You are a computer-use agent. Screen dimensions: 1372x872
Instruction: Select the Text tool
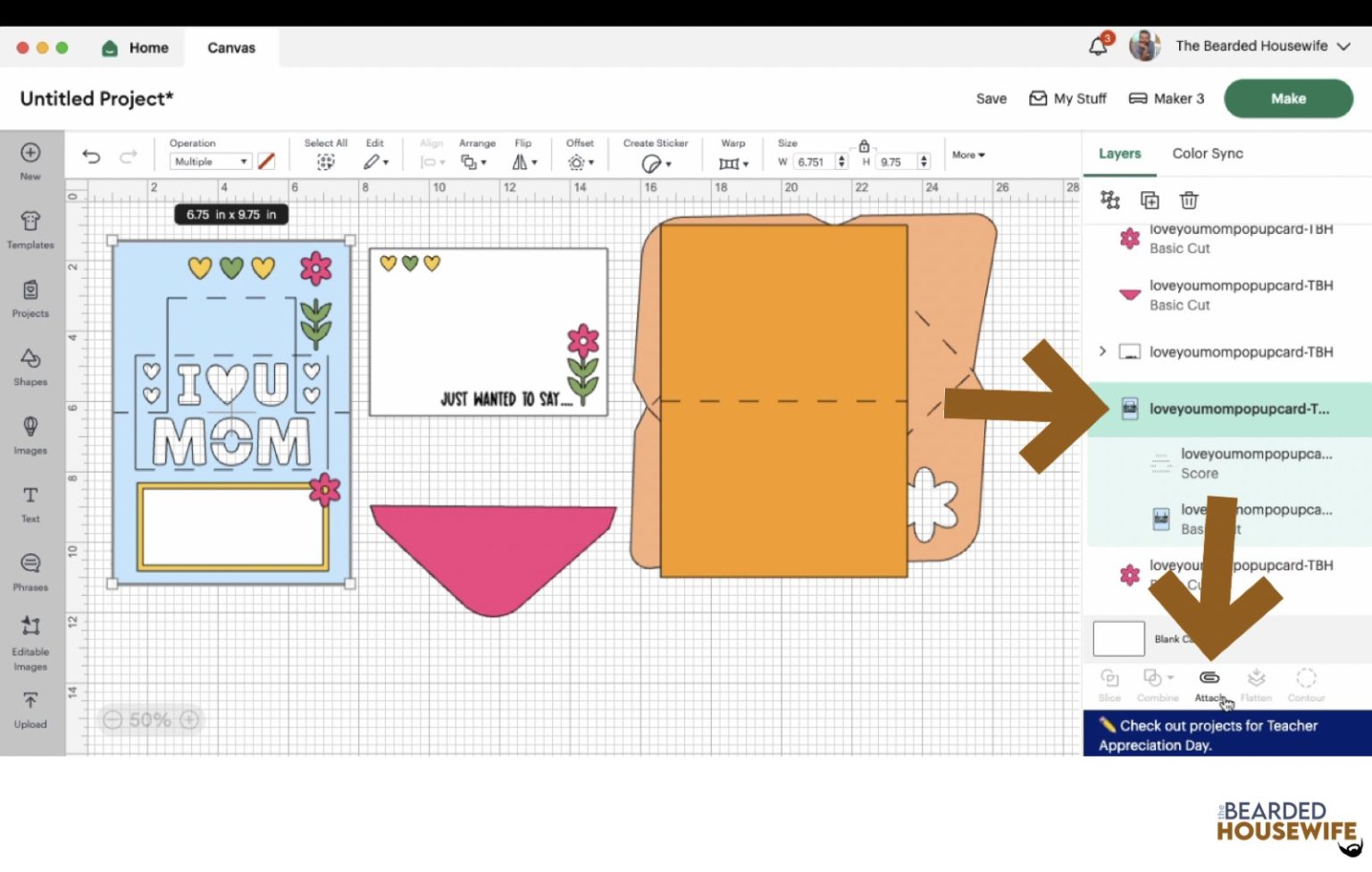pyautogui.click(x=30, y=504)
